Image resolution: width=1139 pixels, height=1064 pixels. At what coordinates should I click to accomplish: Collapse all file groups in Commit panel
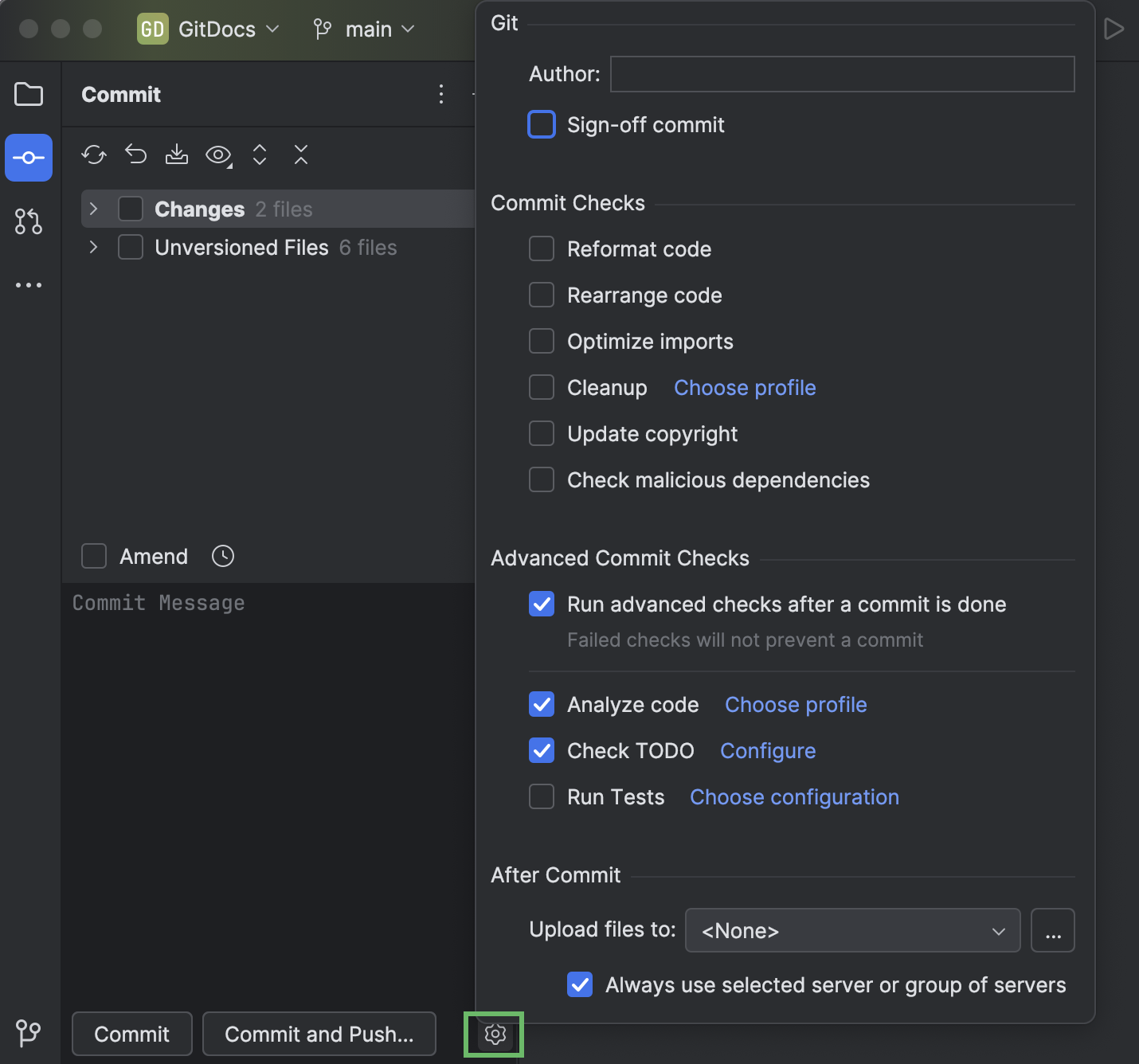point(301,155)
